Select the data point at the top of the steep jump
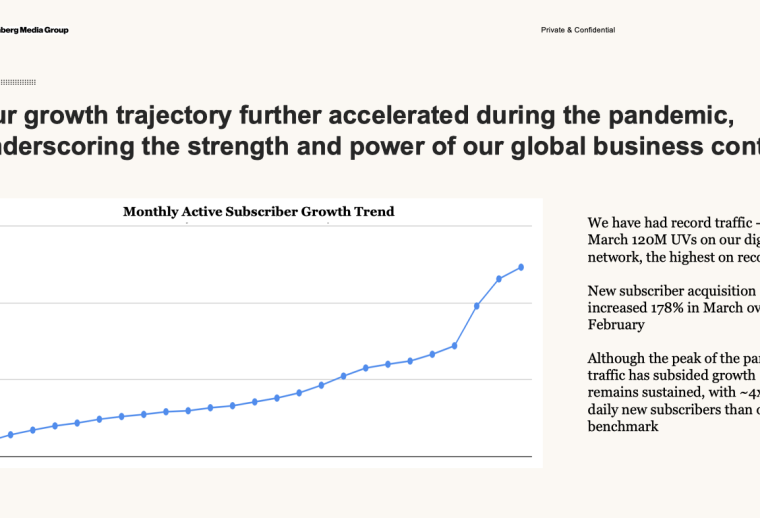The width and height of the screenshot is (760, 518). click(x=477, y=305)
